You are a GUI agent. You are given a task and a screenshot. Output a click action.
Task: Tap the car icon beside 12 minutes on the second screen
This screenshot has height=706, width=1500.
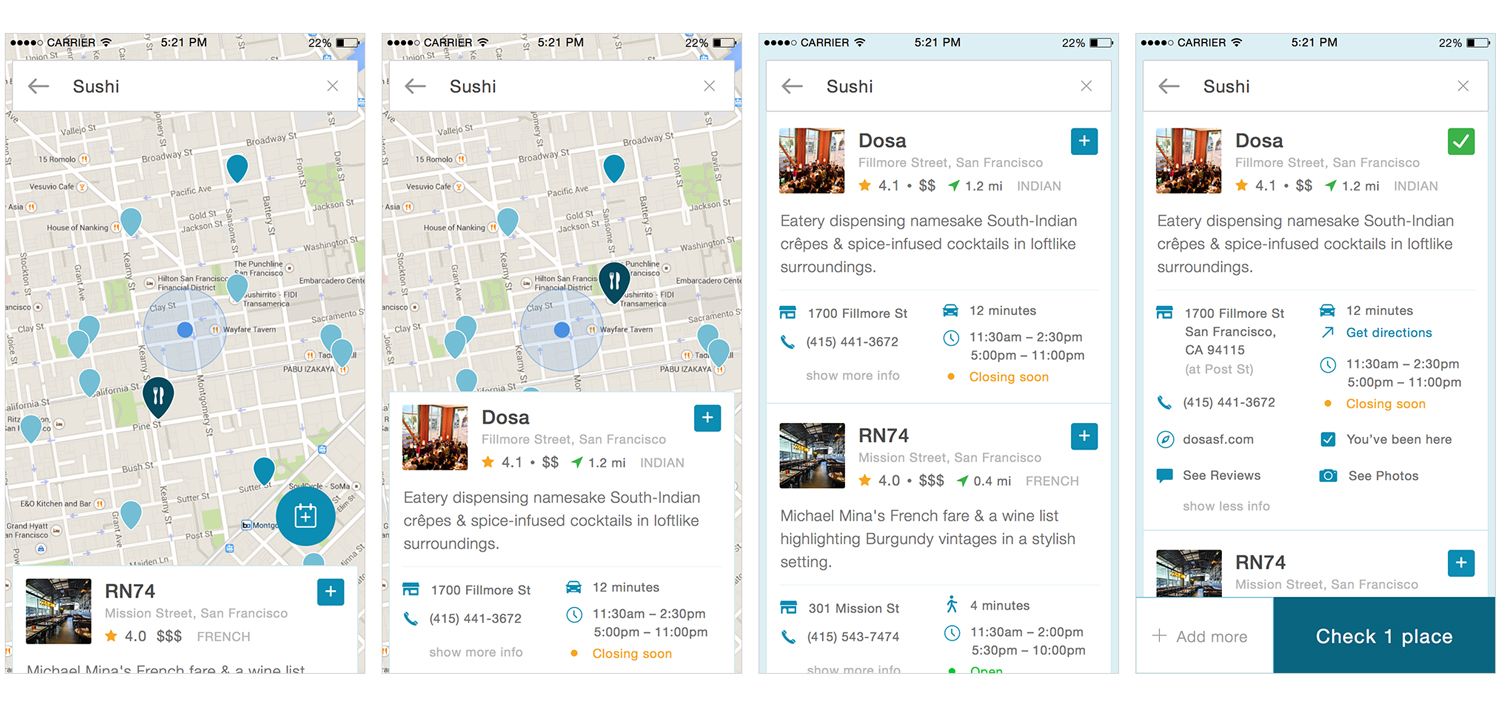click(574, 587)
